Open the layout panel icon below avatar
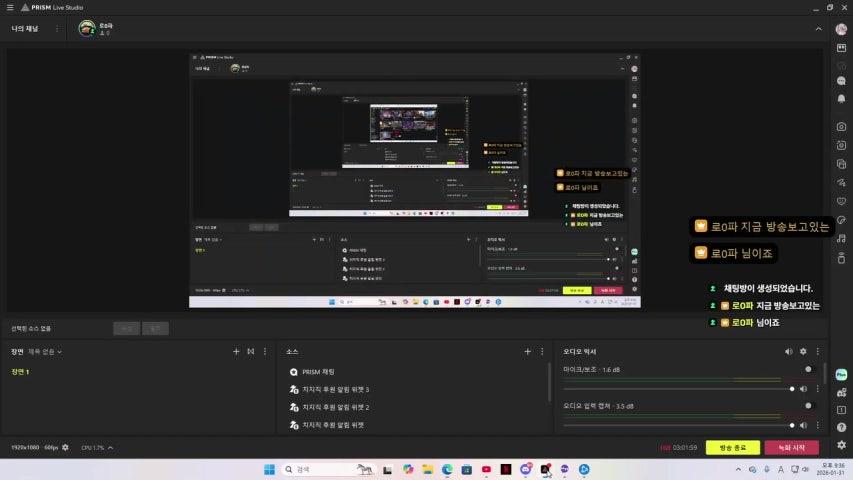 point(841,48)
